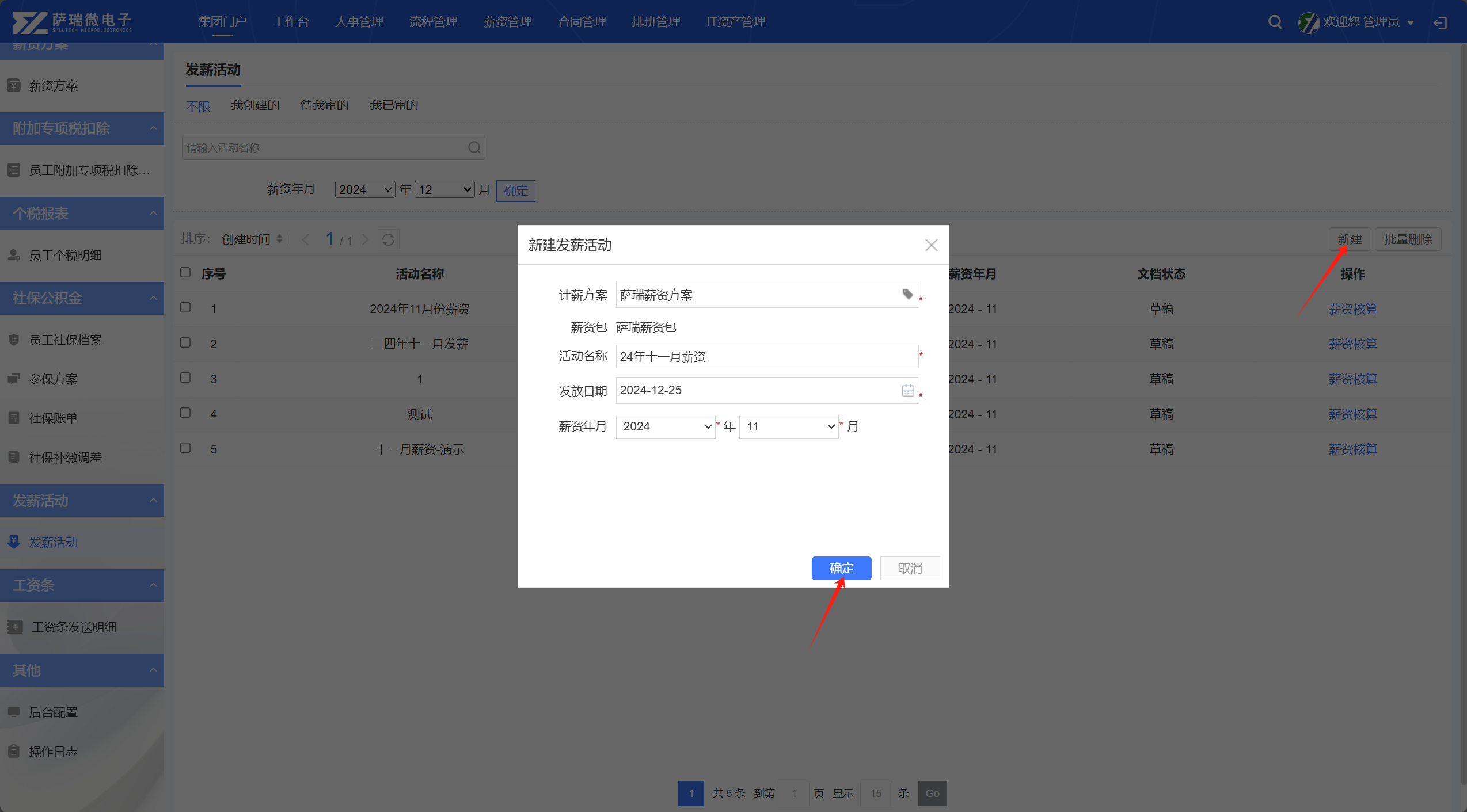1467x812 pixels.
Task: Click the refresh icon beside page indicator
Action: pos(389,239)
